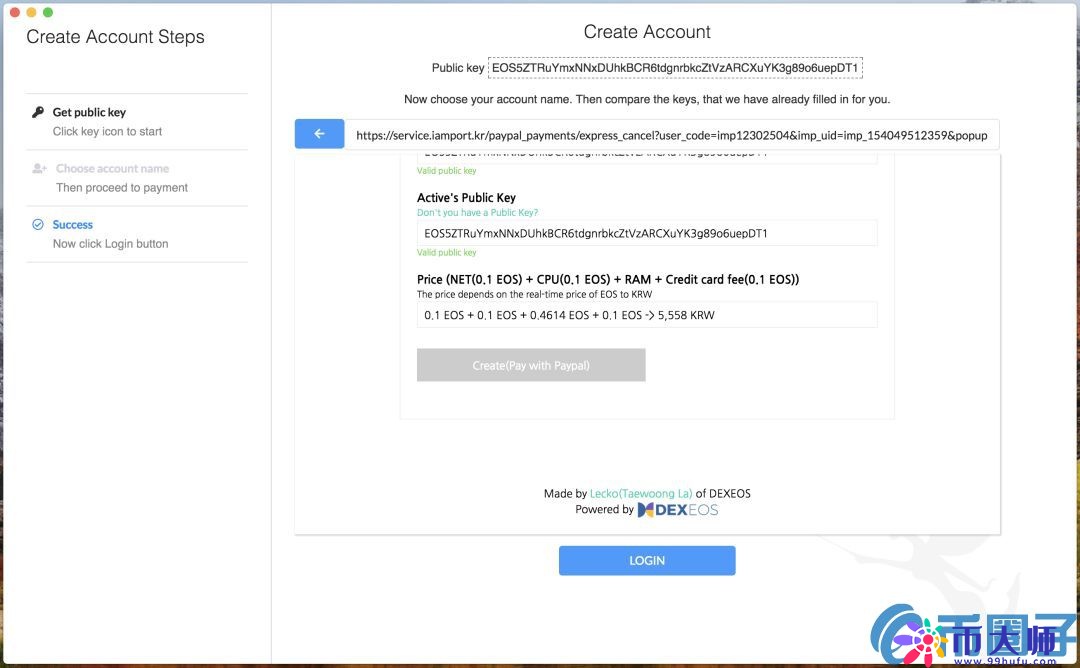The image size is (1080, 668).
Task: Click the checkmark circle icon beside Success
Action: pyautogui.click(x=38, y=225)
